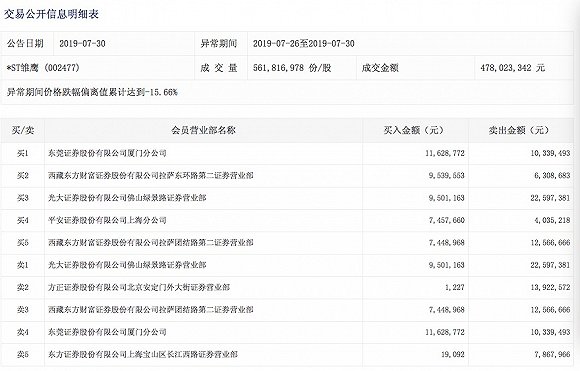The image size is (580, 371).
Task: Click buy amount 11,628,772 in the 买1 row
Action: pyautogui.click(x=445, y=153)
